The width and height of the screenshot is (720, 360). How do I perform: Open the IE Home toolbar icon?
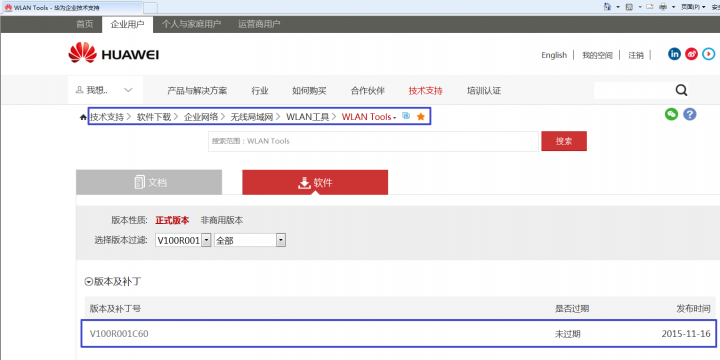608,7
